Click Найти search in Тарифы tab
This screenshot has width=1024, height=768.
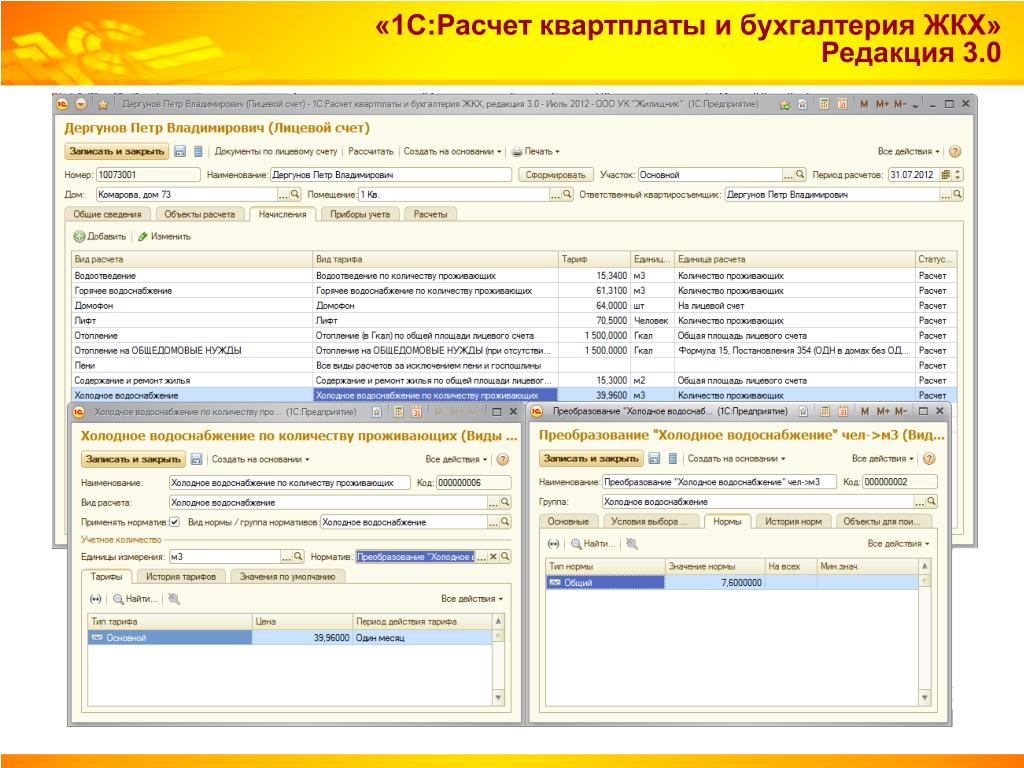pyautogui.click(x=135, y=599)
